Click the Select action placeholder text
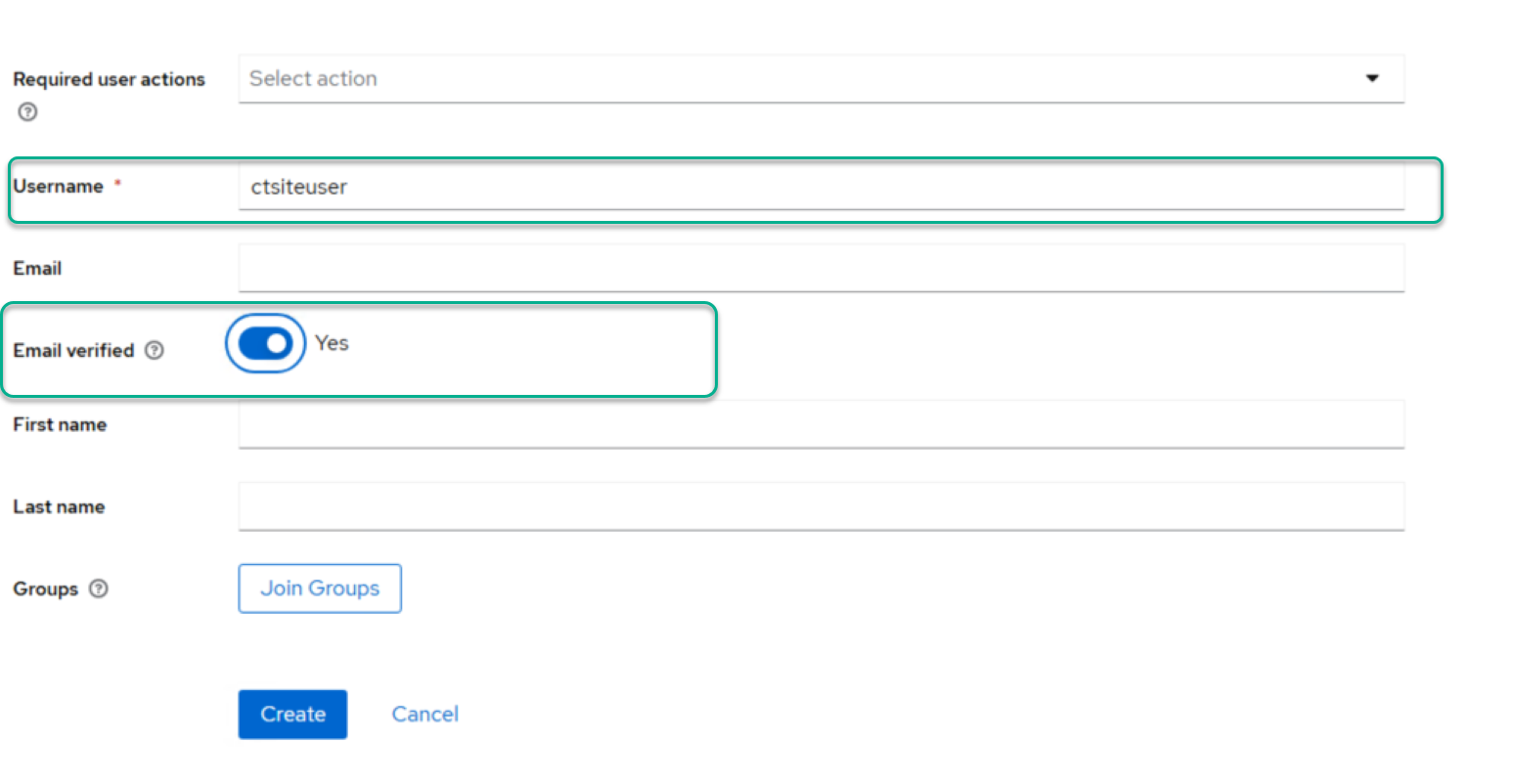This screenshot has height=784, width=1514. pos(313,78)
